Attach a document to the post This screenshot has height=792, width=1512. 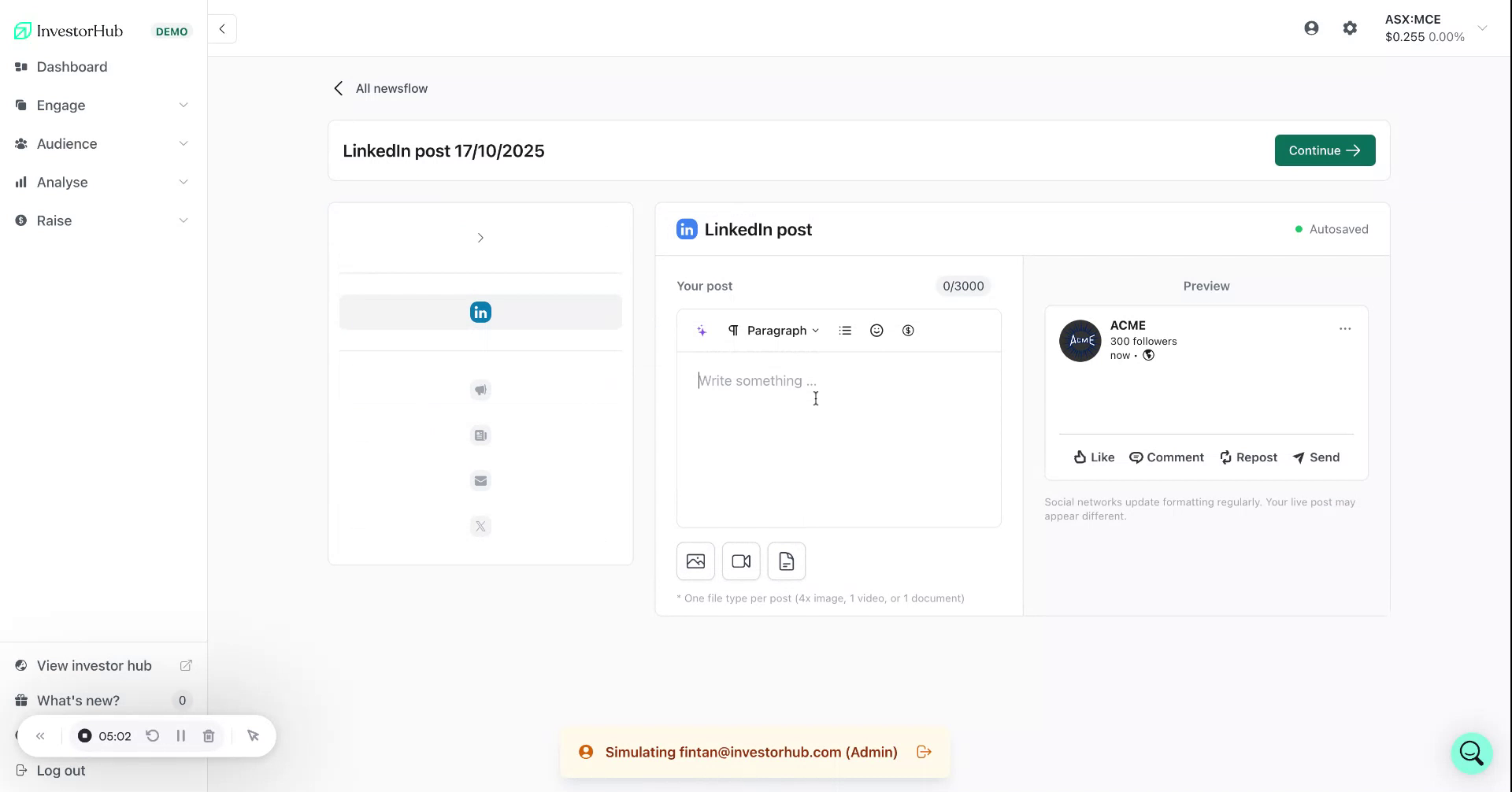coord(787,561)
